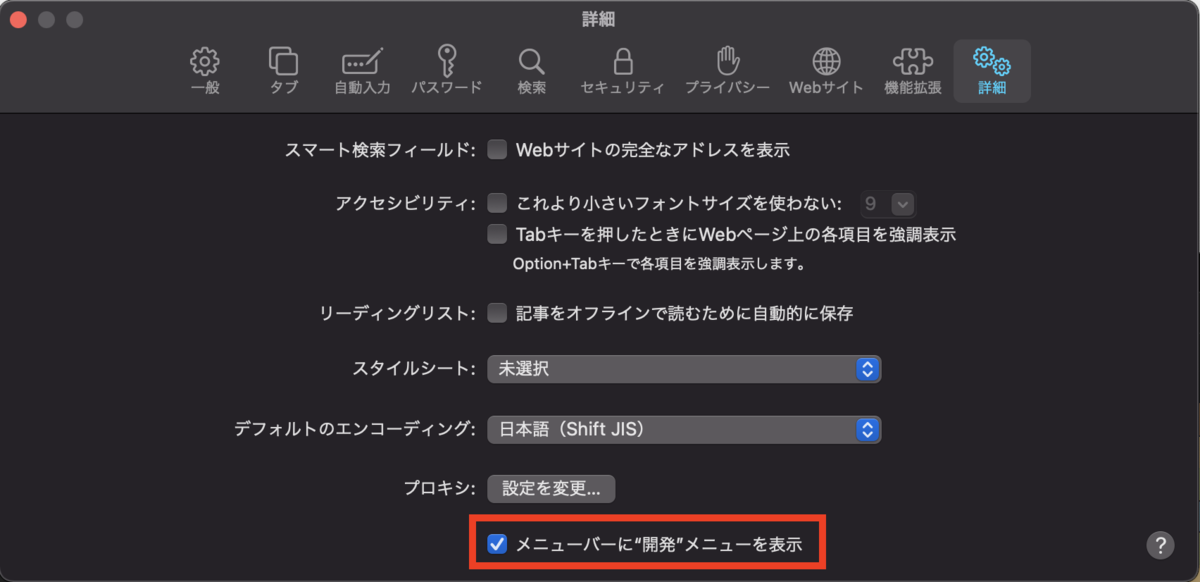
Task: Open the パスワード (Passwords) pane
Action: coord(444,68)
